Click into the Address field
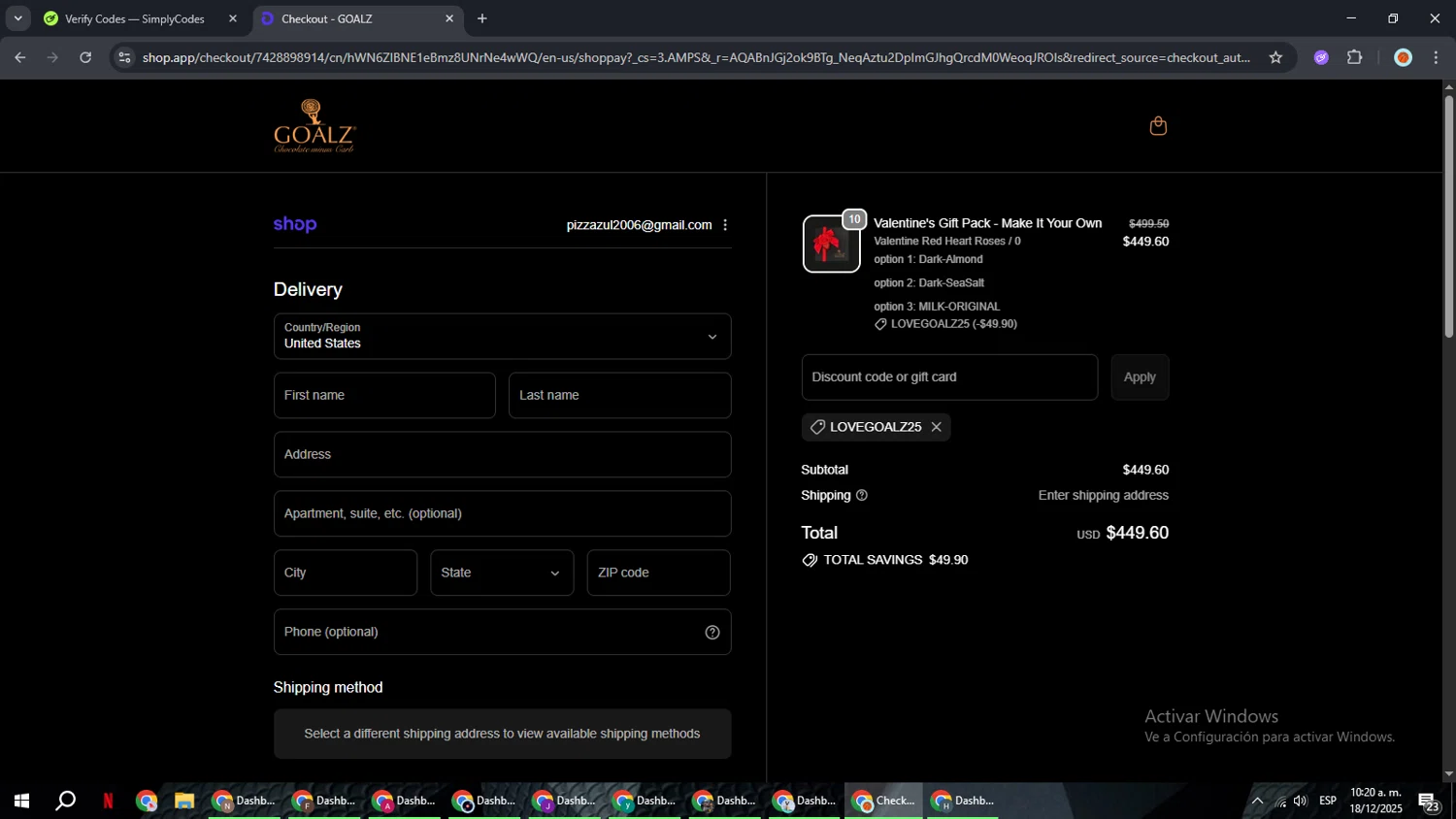This screenshot has height=819, width=1456. (x=503, y=454)
